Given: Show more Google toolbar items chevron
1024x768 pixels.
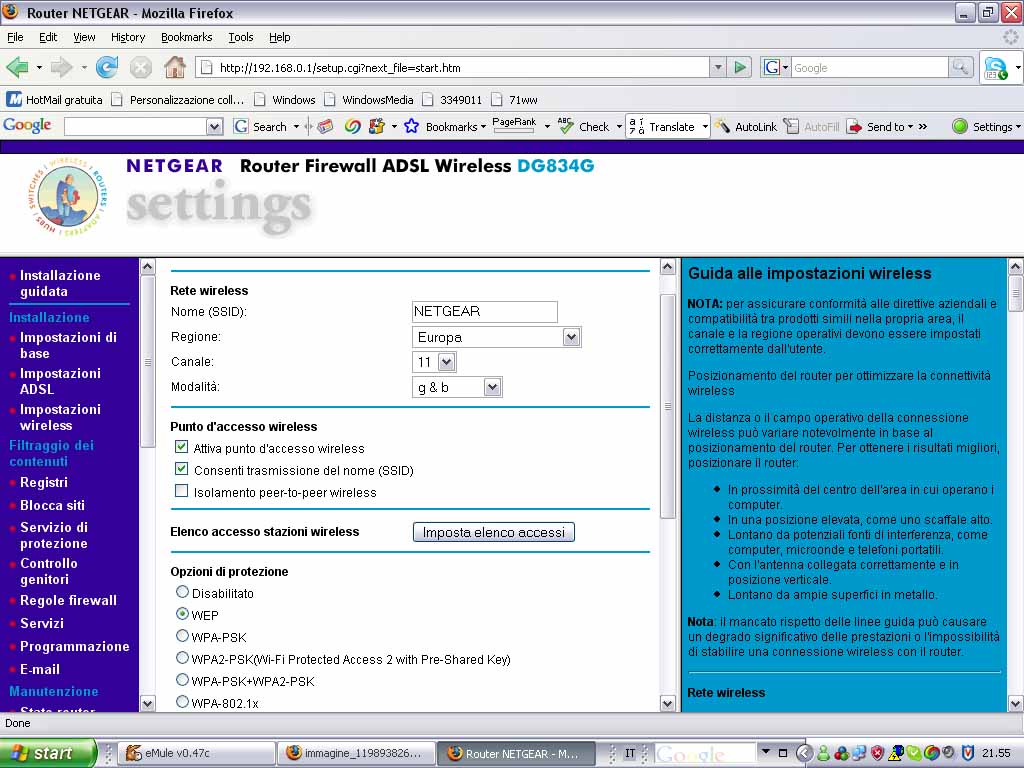Looking at the screenshot, I should 923,127.
